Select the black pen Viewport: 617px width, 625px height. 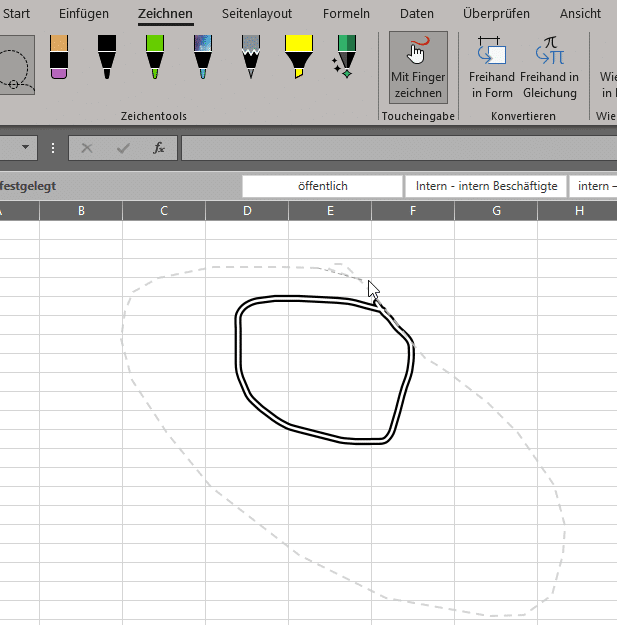pos(107,57)
